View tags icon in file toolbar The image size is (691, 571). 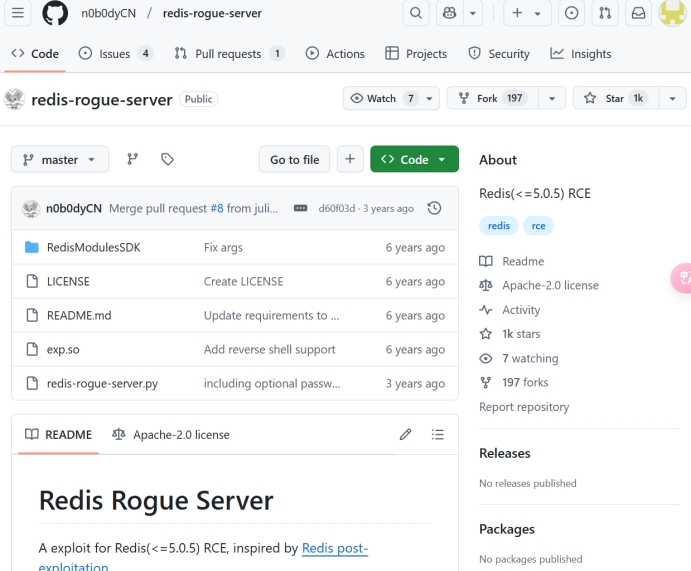pyautogui.click(x=167, y=159)
